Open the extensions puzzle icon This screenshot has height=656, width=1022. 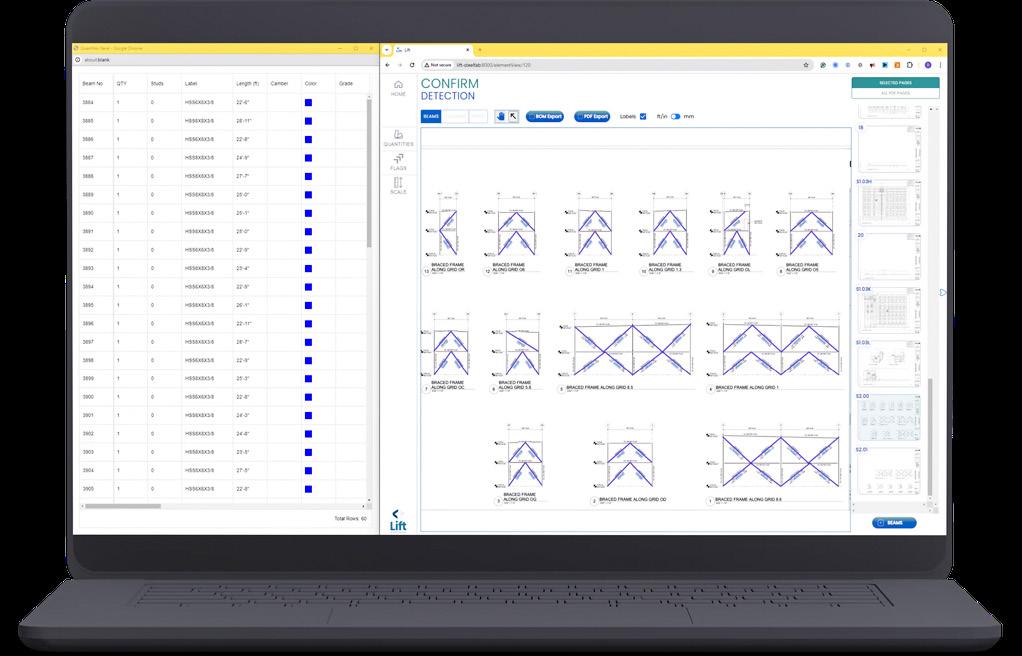pos(911,65)
